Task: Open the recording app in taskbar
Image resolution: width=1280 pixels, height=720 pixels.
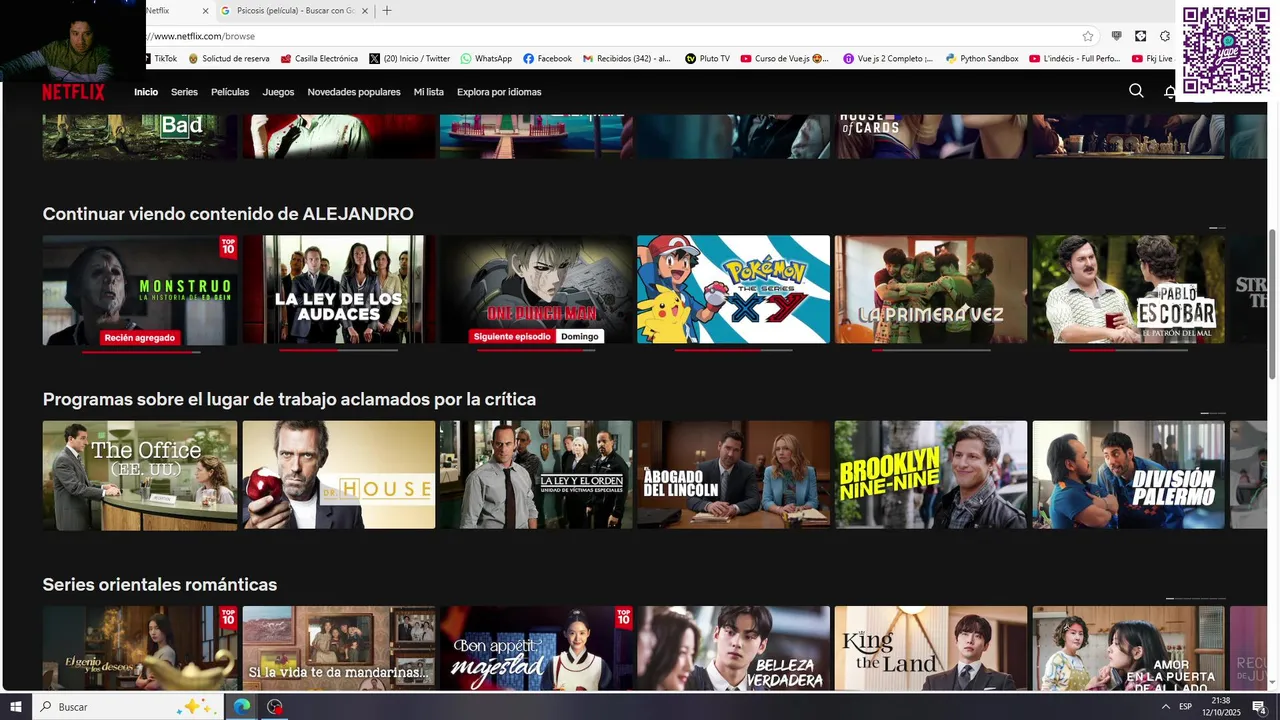Action: click(x=275, y=707)
